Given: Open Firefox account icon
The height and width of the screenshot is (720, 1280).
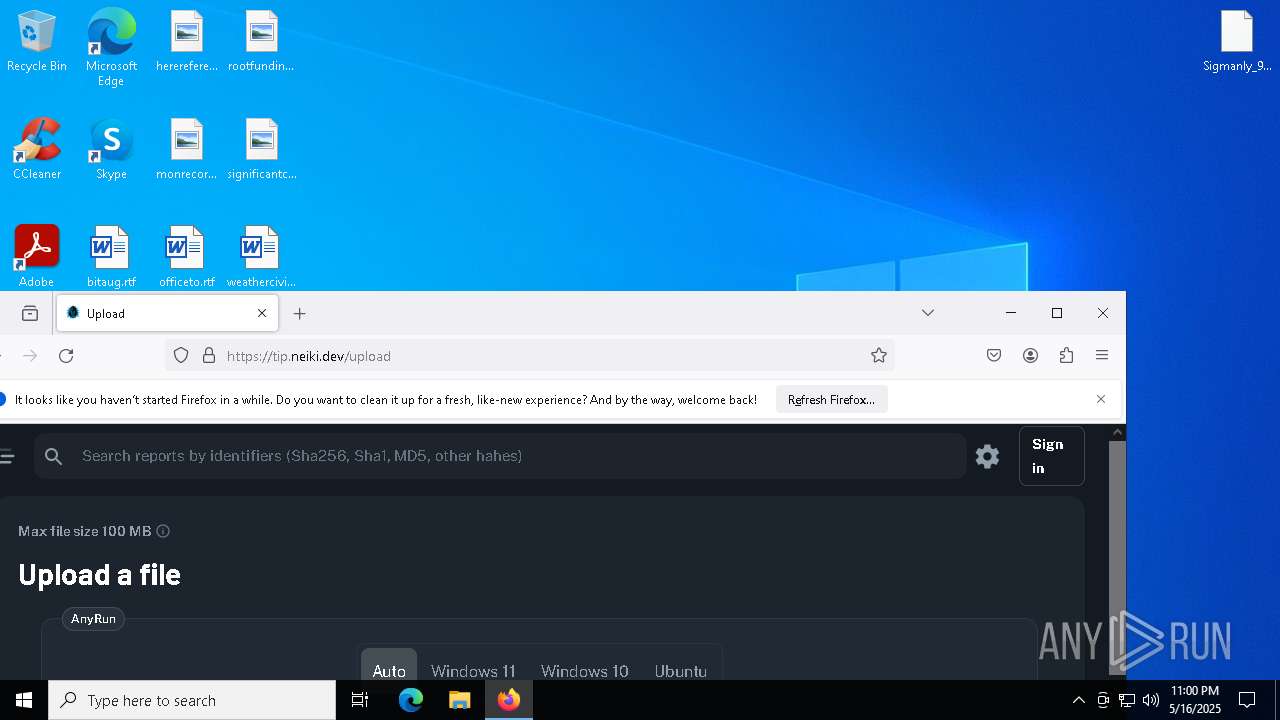Looking at the screenshot, I should [x=1030, y=356].
